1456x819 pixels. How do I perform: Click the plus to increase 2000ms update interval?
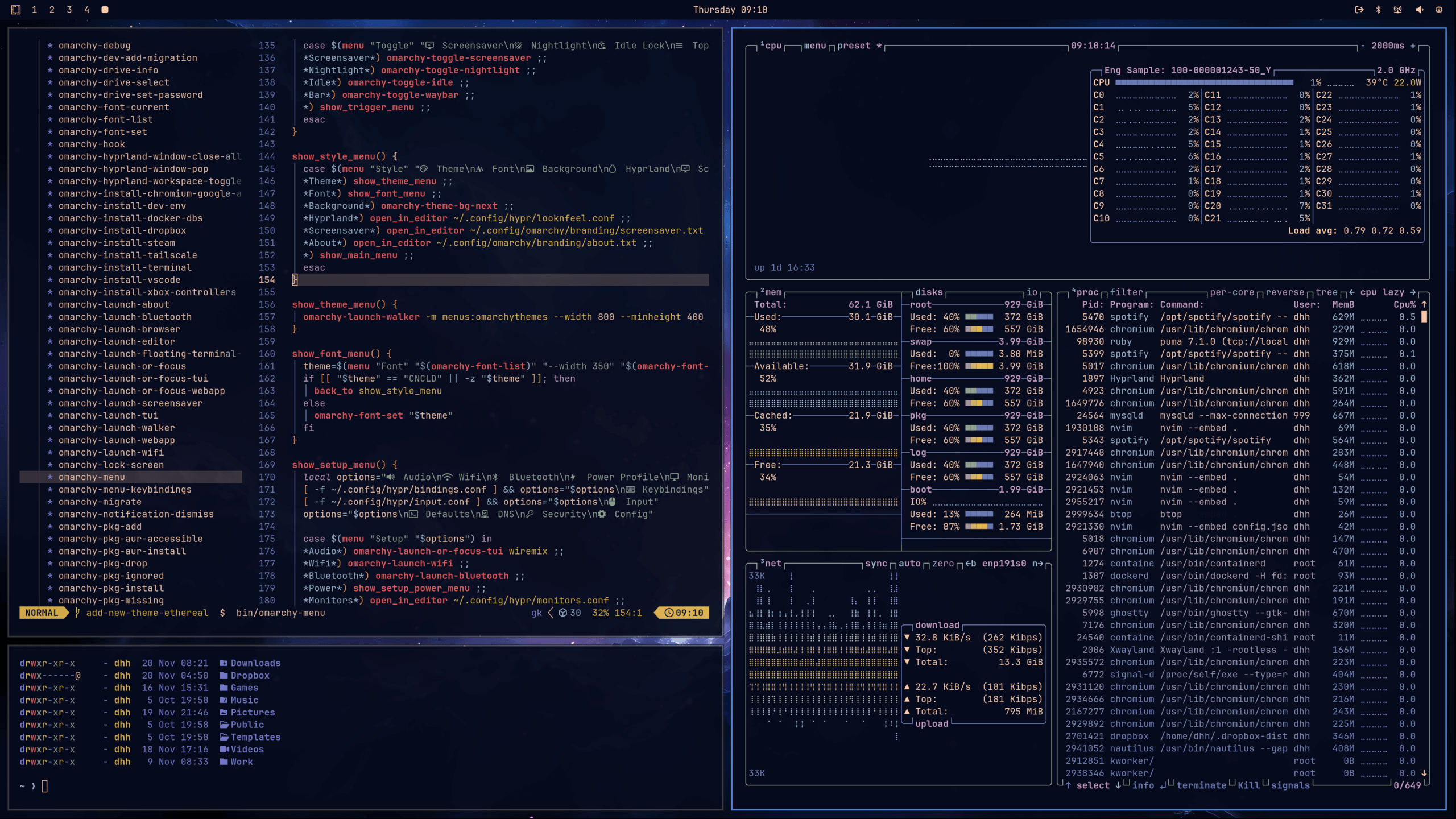(x=1413, y=45)
